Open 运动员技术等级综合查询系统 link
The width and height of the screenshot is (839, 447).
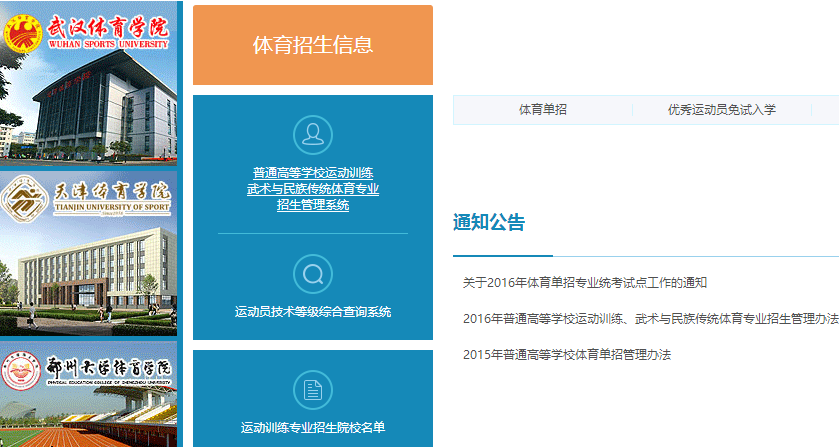coord(312,312)
